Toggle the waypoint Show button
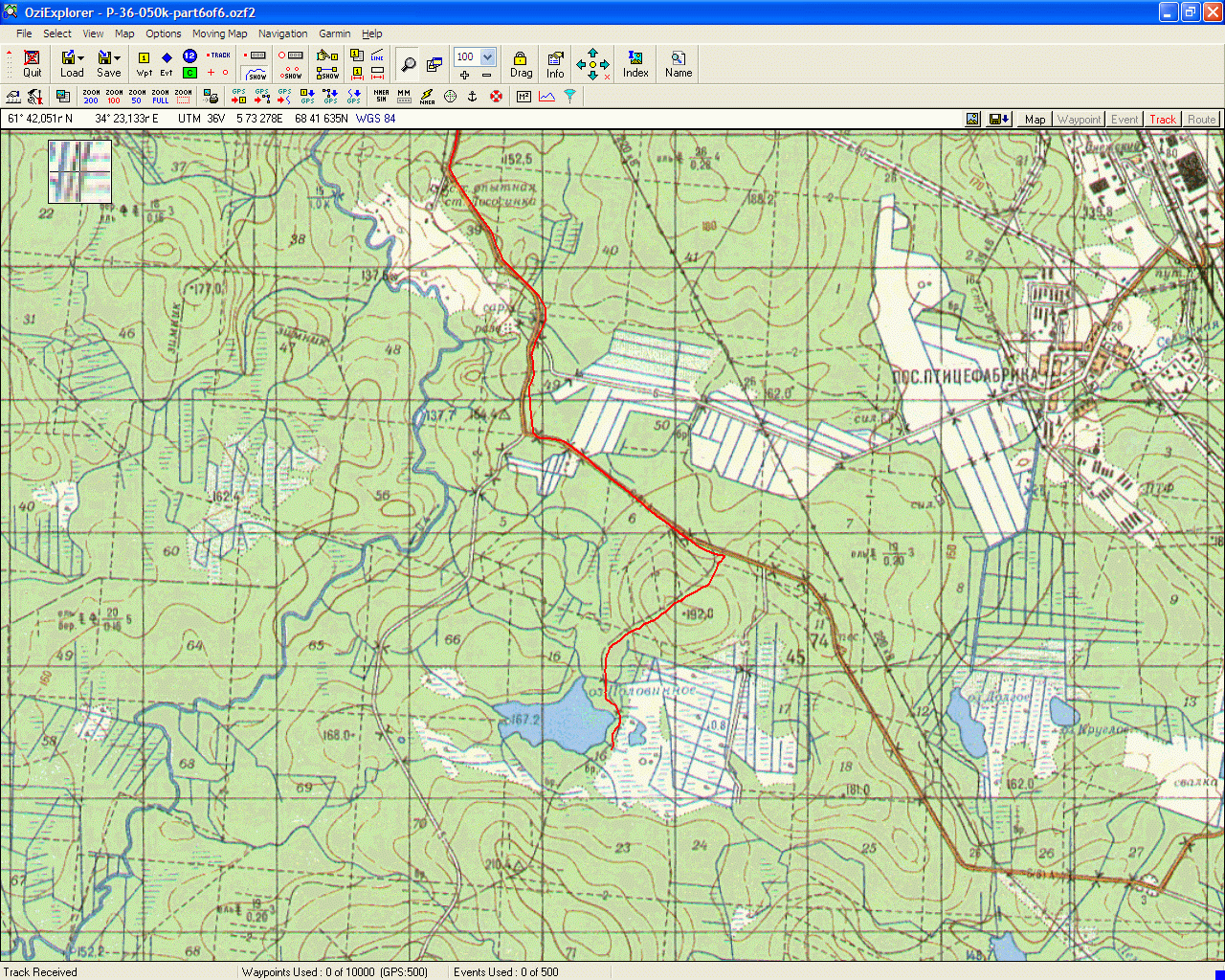The image size is (1225, 980). click(292, 74)
